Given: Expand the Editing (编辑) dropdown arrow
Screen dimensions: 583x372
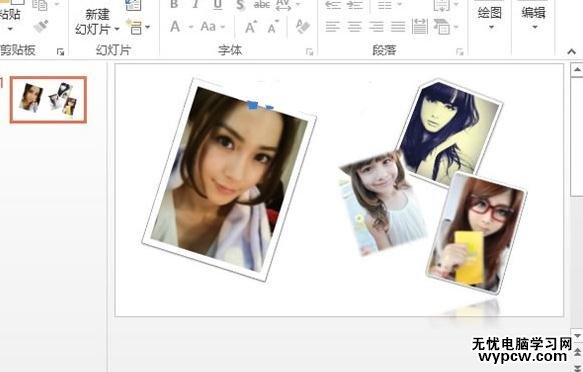Looking at the screenshot, I should (x=535, y=27).
